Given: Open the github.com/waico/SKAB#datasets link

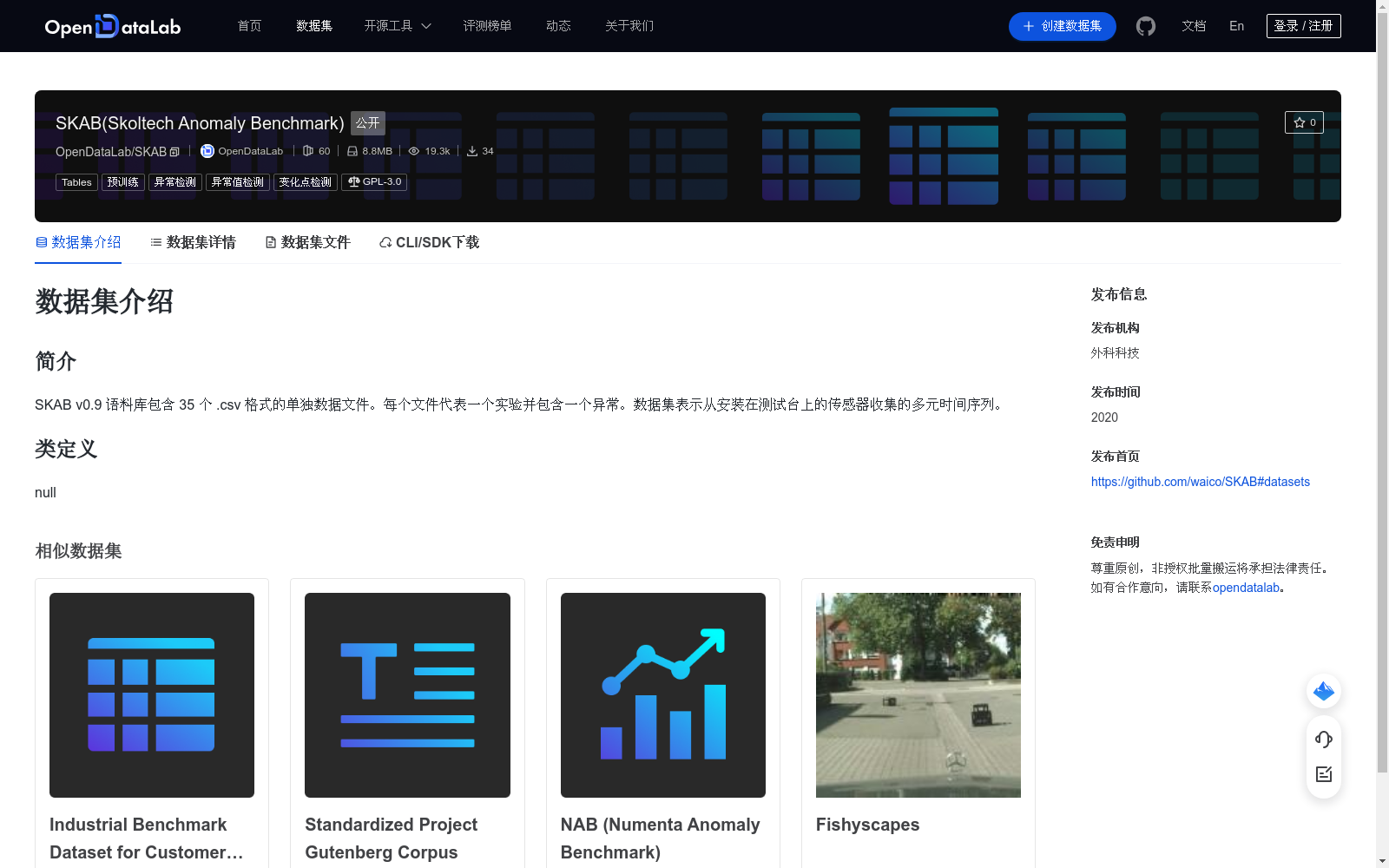Looking at the screenshot, I should [1201, 482].
